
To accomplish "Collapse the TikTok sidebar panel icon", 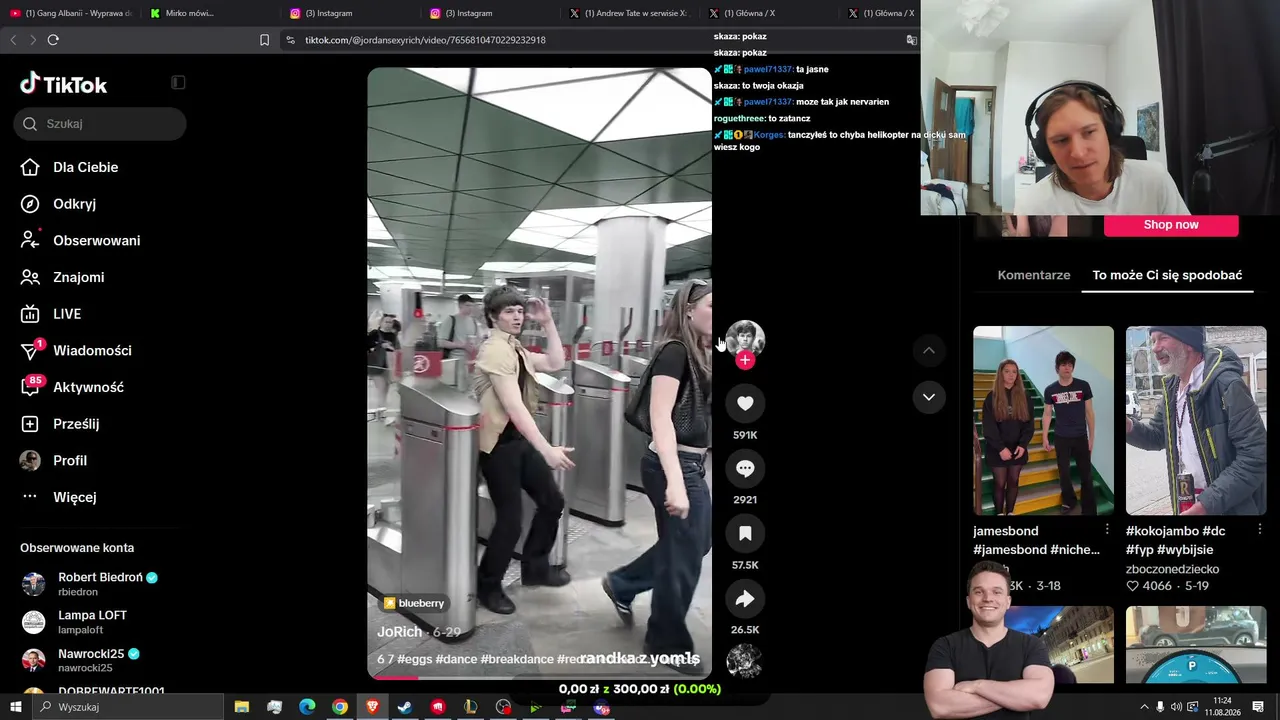I will (x=178, y=82).
